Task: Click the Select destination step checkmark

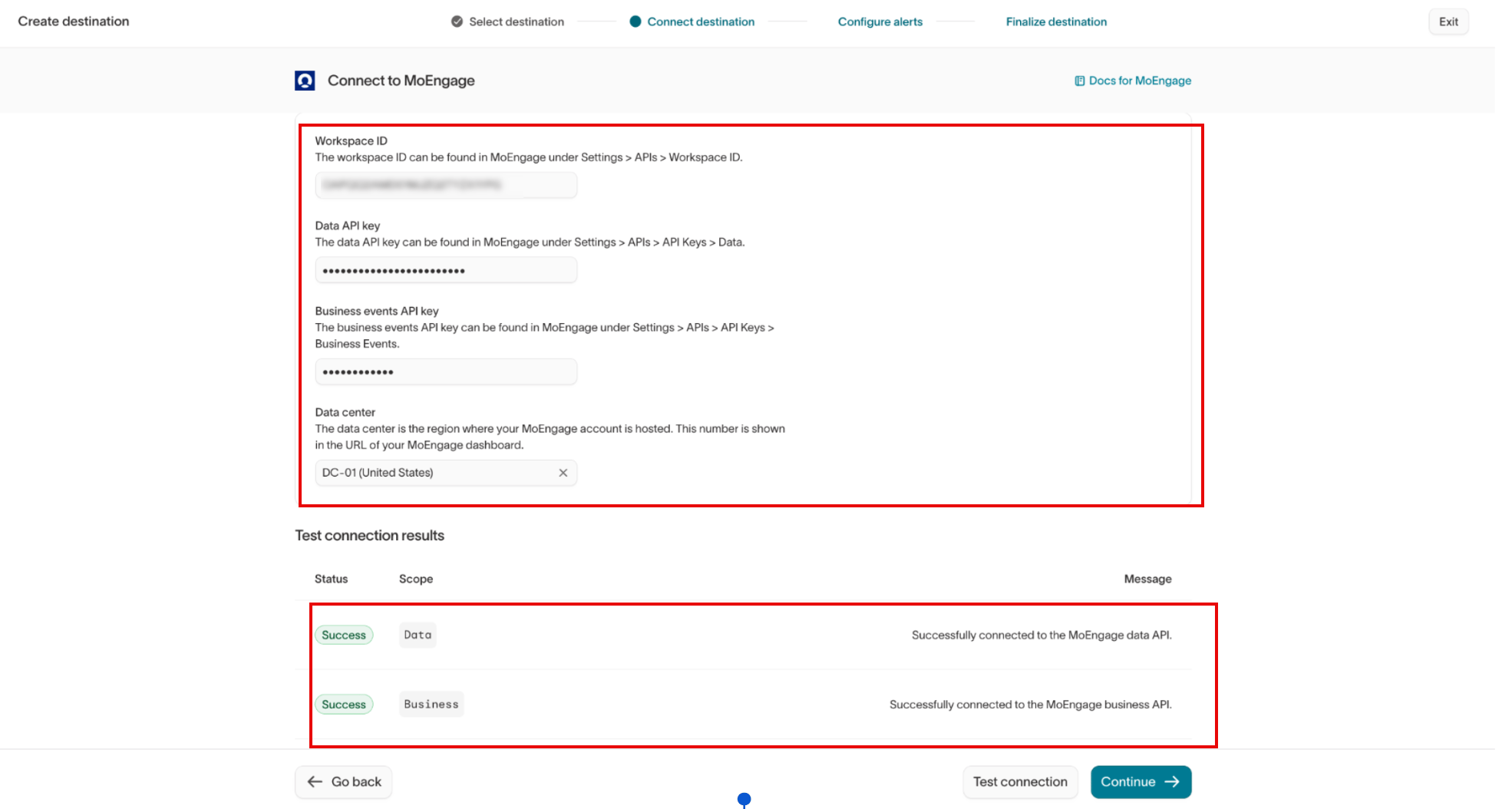Action: coord(457,21)
